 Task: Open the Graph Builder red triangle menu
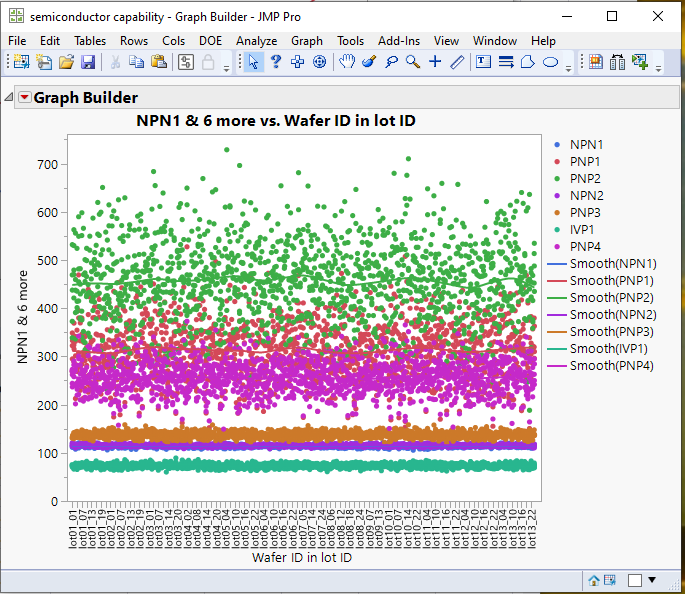click(x=25, y=98)
